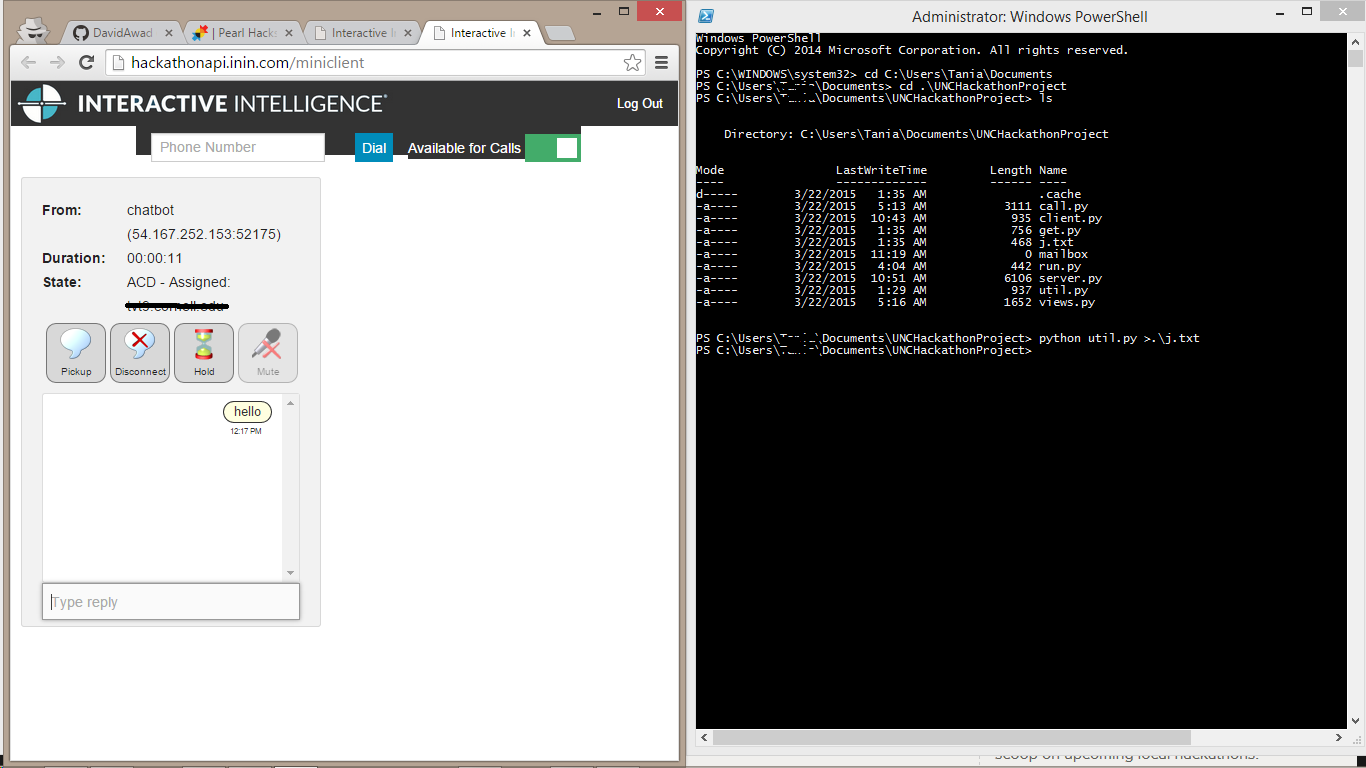Click the hello chat message bubble

click(x=247, y=412)
